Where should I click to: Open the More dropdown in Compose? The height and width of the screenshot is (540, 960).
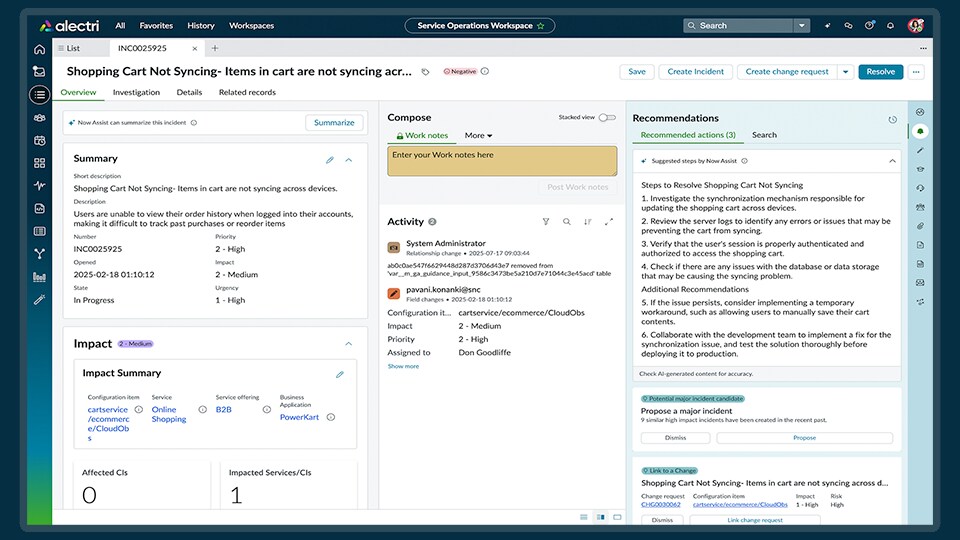(x=478, y=135)
